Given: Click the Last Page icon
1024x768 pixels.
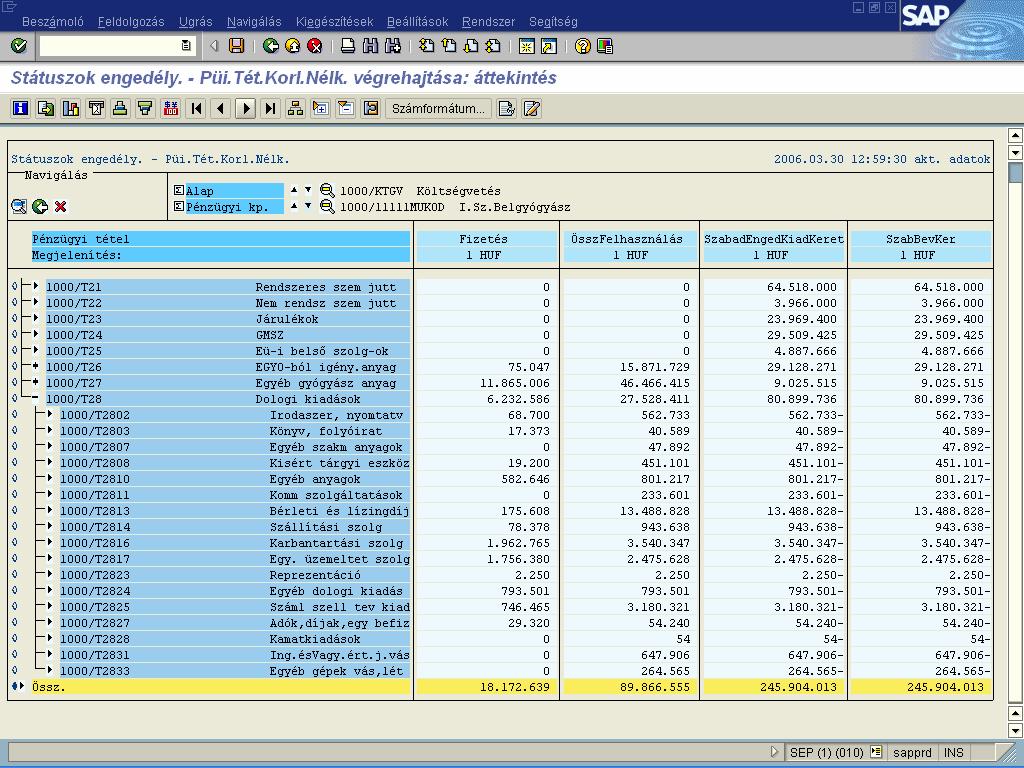Looking at the screenshot, I should (493, 46).
